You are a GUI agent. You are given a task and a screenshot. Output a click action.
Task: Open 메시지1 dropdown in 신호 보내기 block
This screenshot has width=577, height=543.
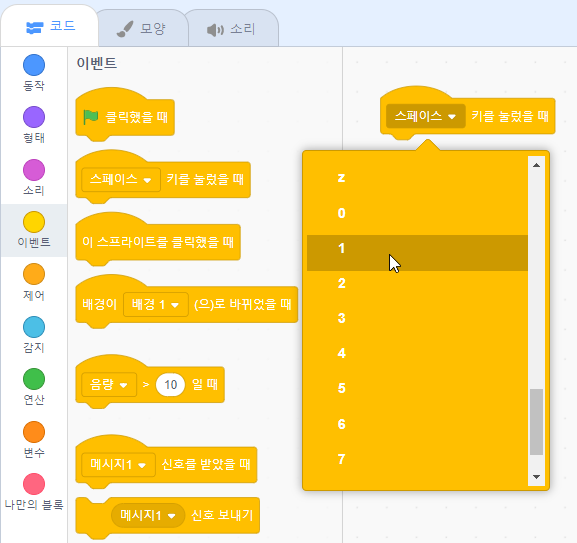148,515
